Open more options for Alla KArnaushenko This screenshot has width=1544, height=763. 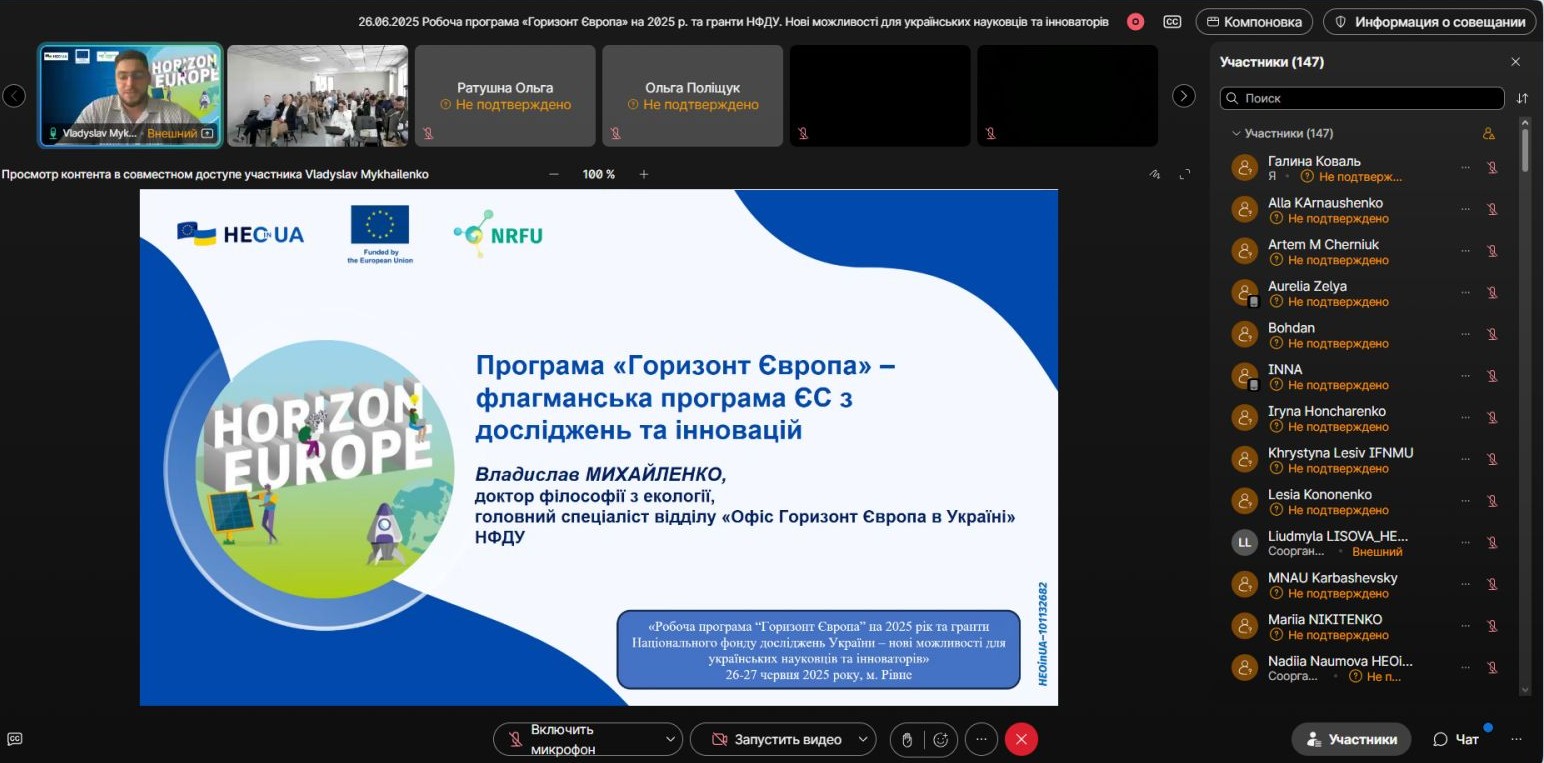pos(1466,210)
